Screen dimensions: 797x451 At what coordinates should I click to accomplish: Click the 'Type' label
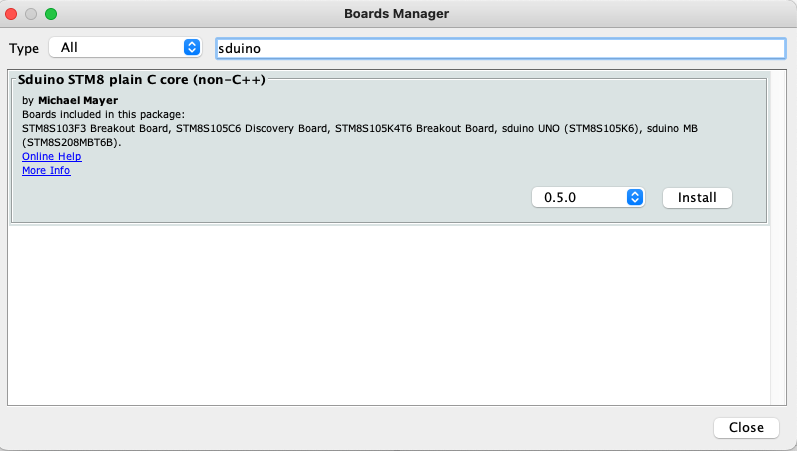click(24, 49)
